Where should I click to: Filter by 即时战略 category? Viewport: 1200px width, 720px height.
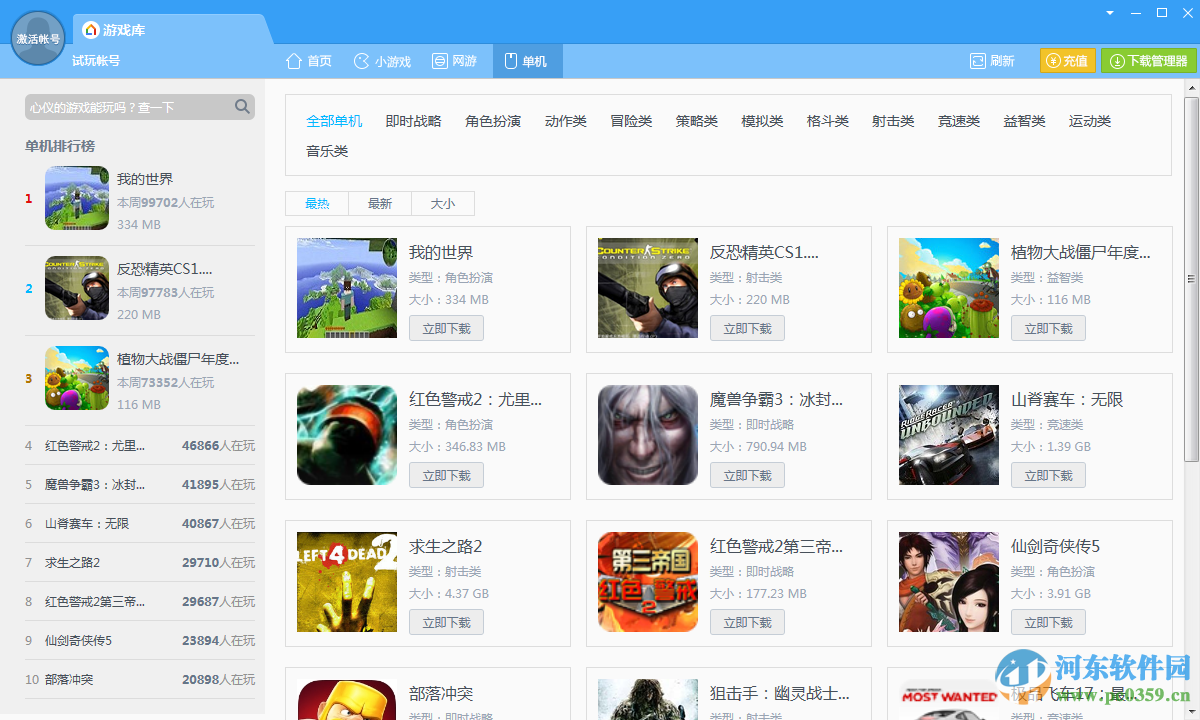413,121
